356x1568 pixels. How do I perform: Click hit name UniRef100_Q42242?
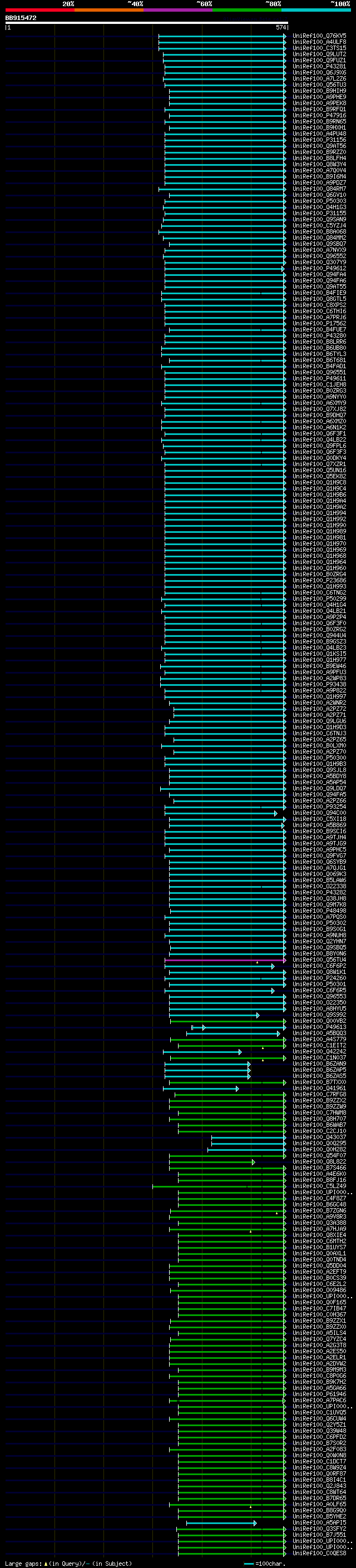(x=319, y=1051)
